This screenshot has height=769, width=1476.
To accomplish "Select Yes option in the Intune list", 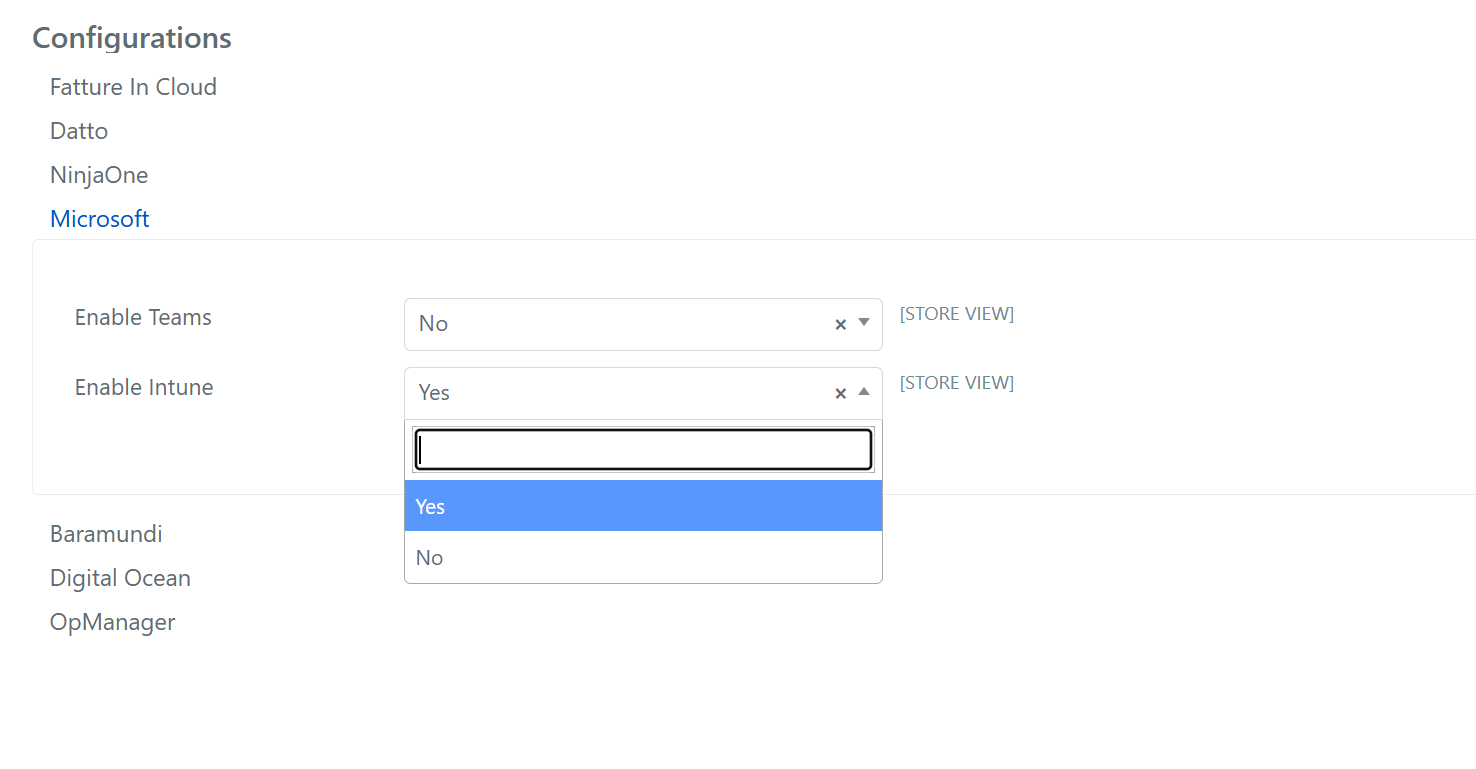I will click(643, 506).
